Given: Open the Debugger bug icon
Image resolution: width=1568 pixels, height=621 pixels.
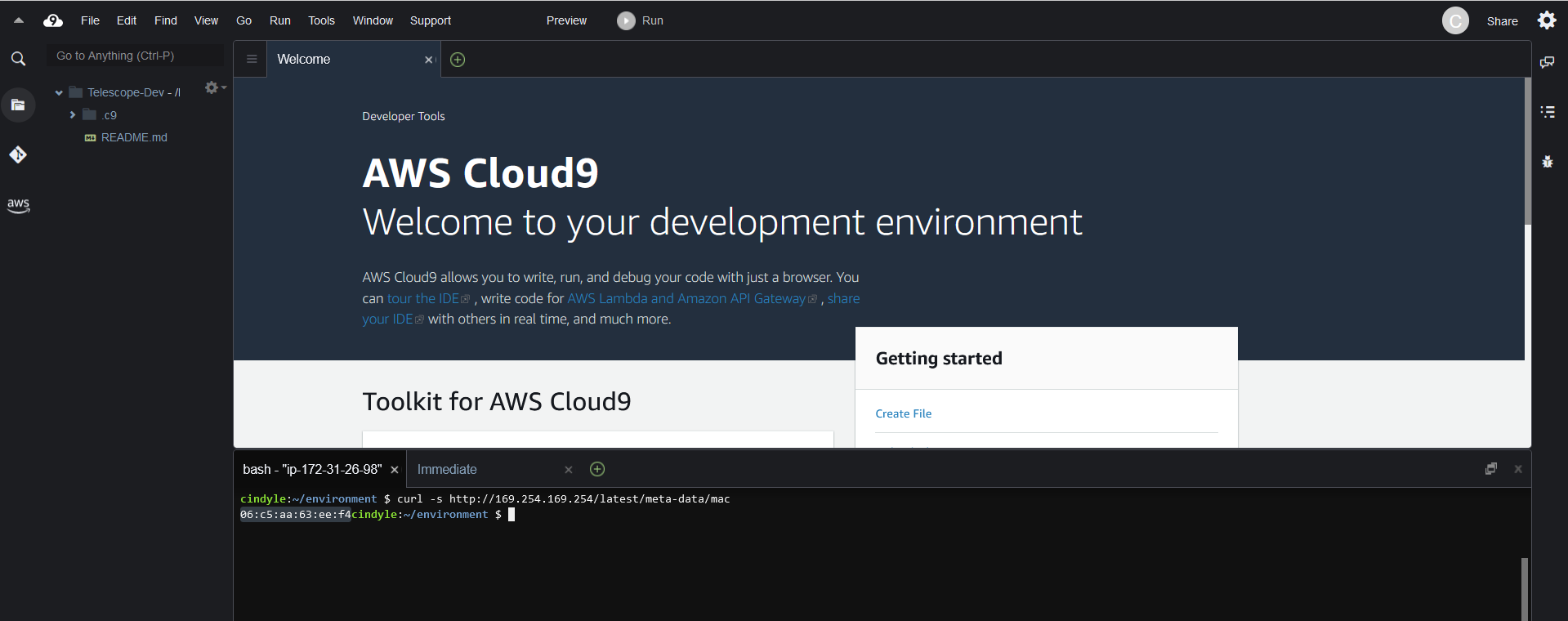Looking at the screenshot, I should 1547,162.
